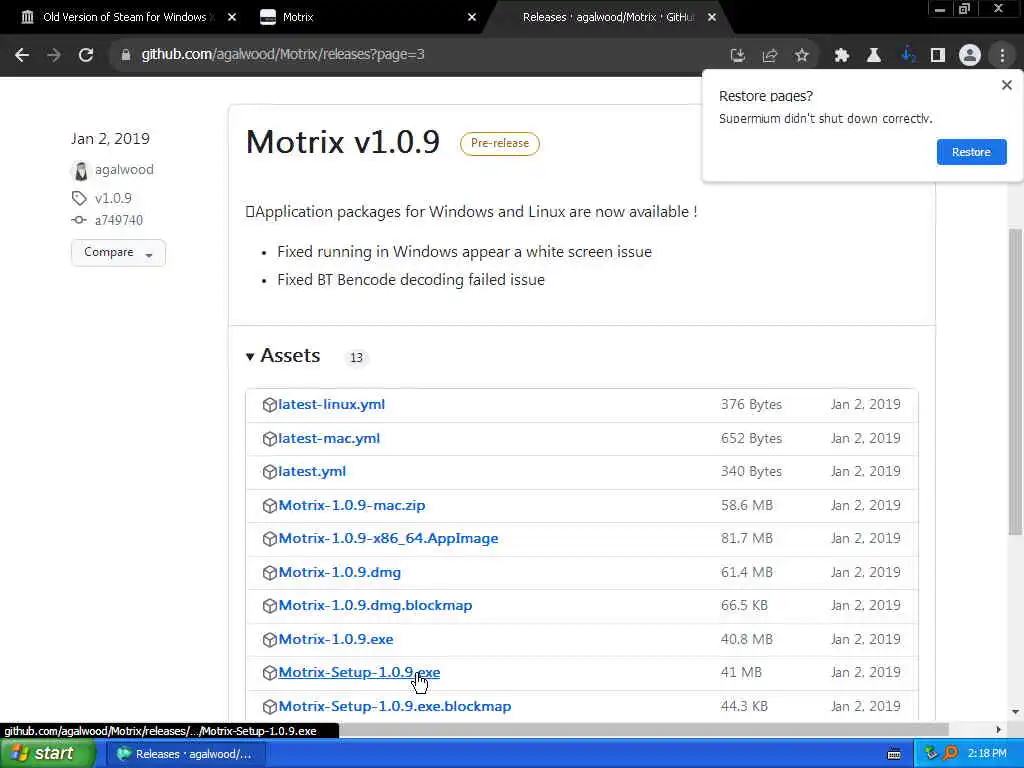The image size is (1024, 768).
Task: Click the flask experiments icon
Action: tap(874, 56)
